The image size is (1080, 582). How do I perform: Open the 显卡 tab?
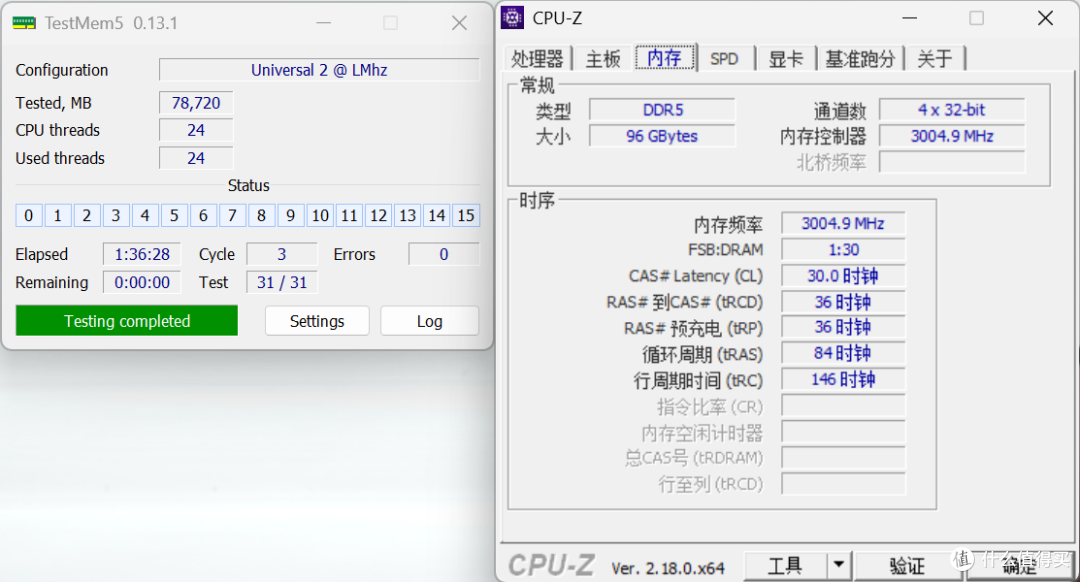[786, 59]
